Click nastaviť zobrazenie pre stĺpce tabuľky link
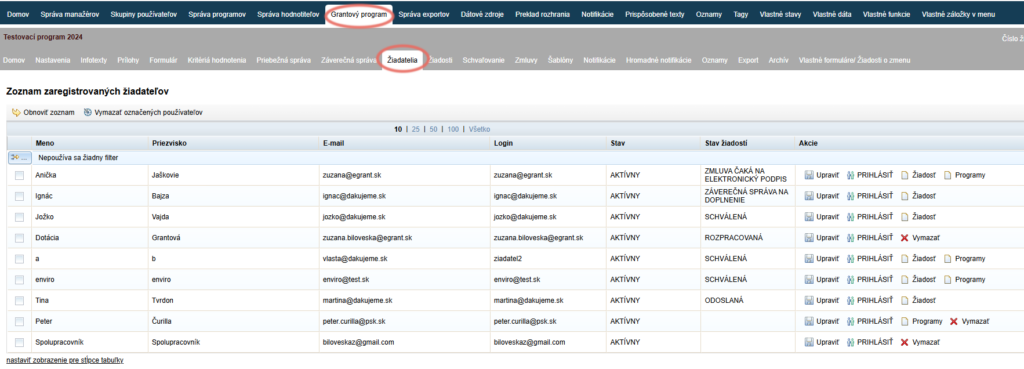Image resolution: width=1024 pixels, height=369 pixels. click(65, 360)
